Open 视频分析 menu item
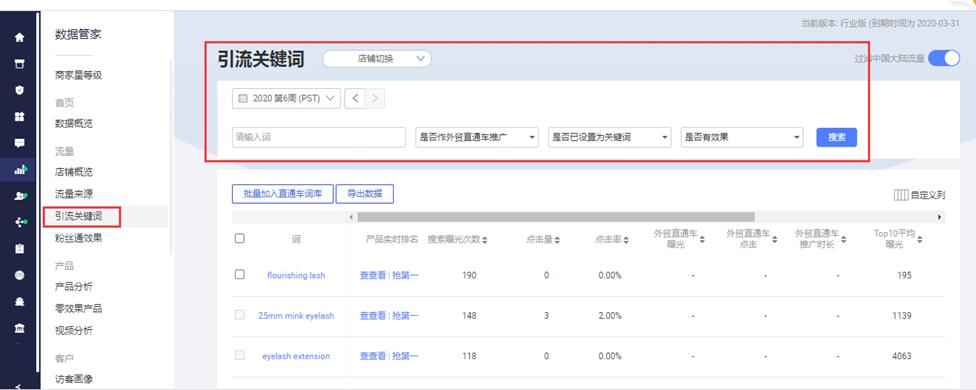Viewport: 976px width, 390px height. tap(73, 330)
